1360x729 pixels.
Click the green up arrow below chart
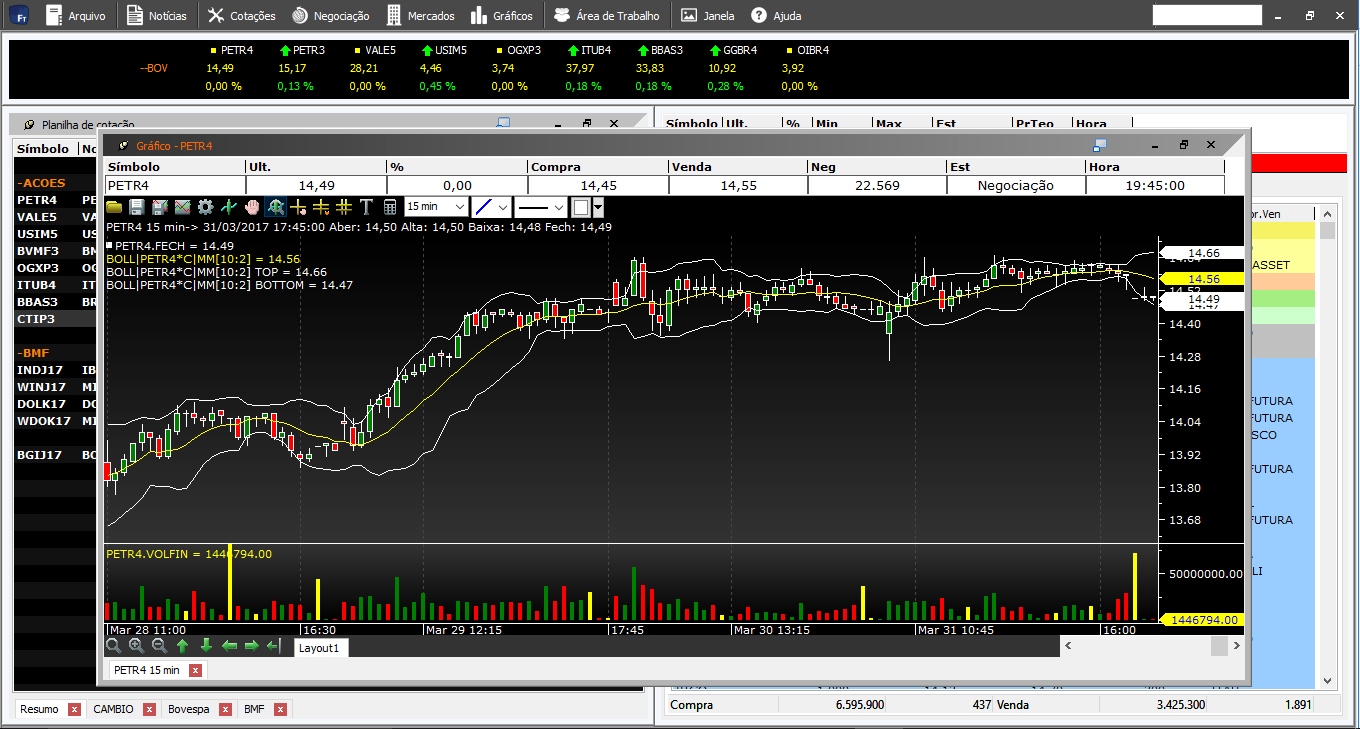coord(183,646)
